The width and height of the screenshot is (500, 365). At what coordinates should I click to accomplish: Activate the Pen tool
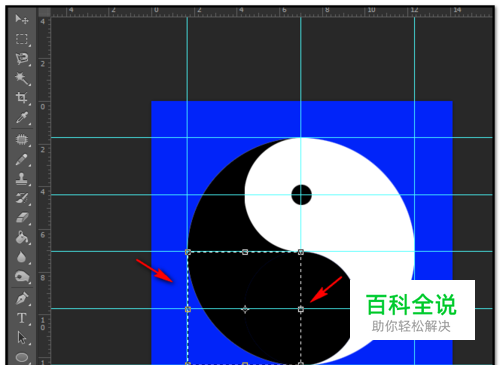(x=22, y=298)
